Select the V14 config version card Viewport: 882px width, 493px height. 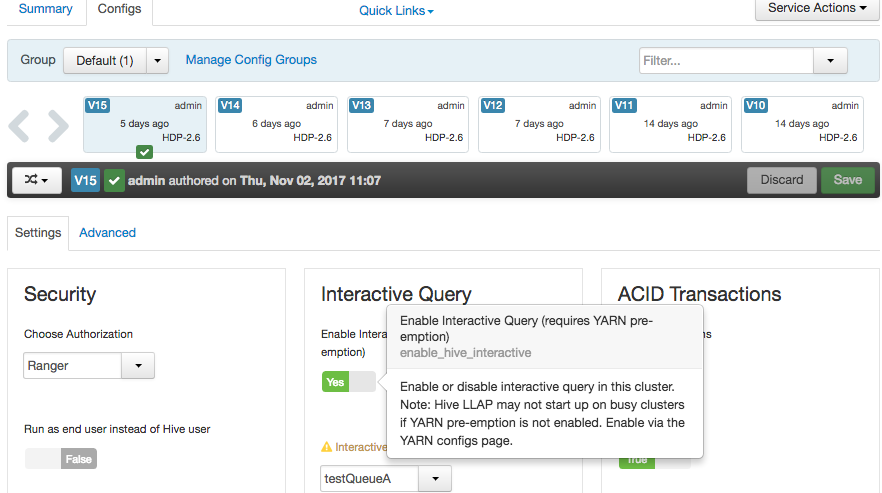[x=276, y=124]
